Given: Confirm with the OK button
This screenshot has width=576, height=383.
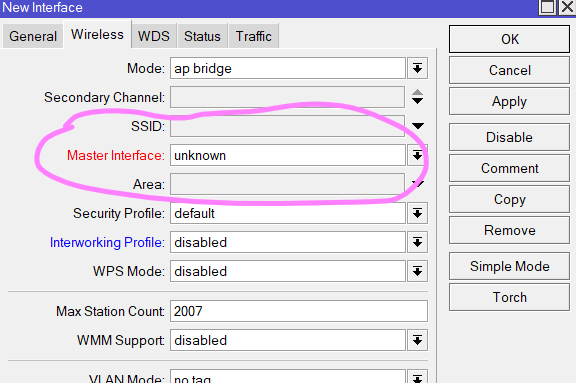Looking at the screenshot, I should 510,39.
